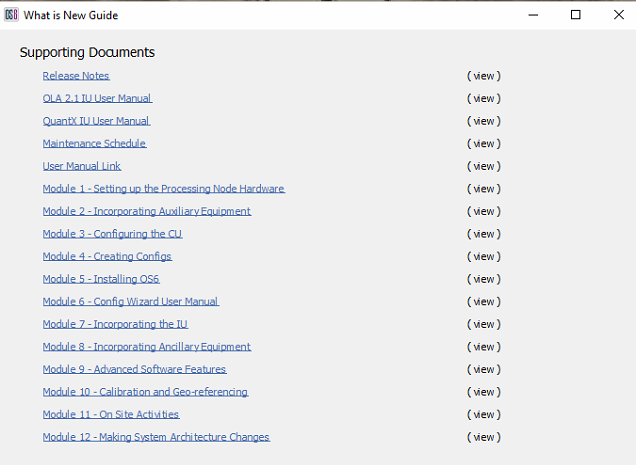
Task: Open Module 1 Processing Node Hardware link
Action: click(163, 189)
